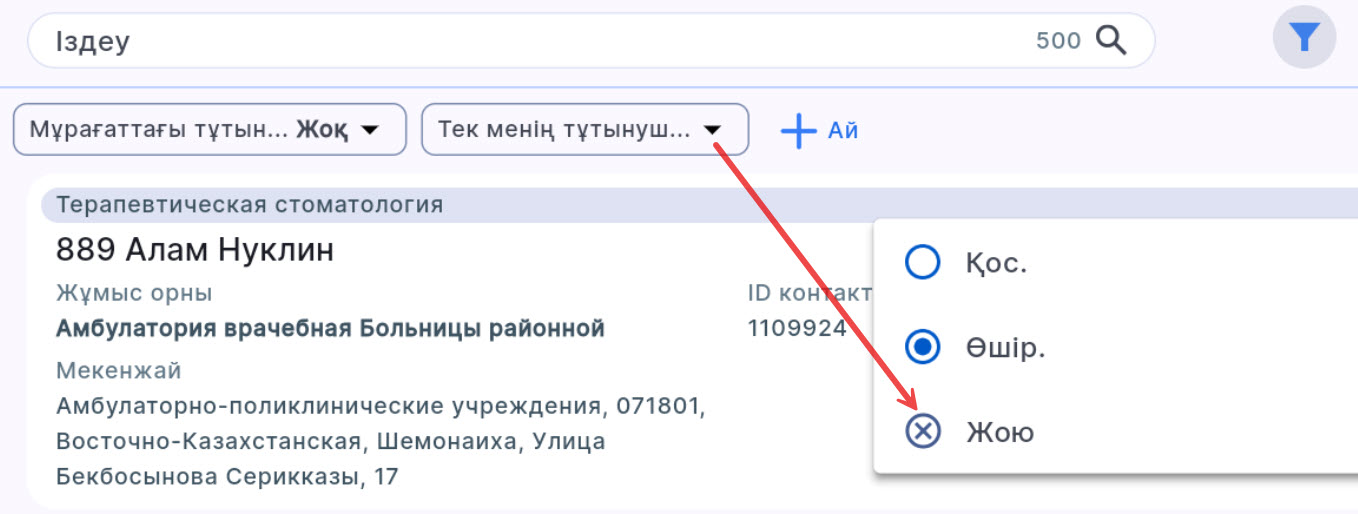This screenshot has height=514, width=1358.
Task: Click the Қос. option label
Action: (996, 264)
